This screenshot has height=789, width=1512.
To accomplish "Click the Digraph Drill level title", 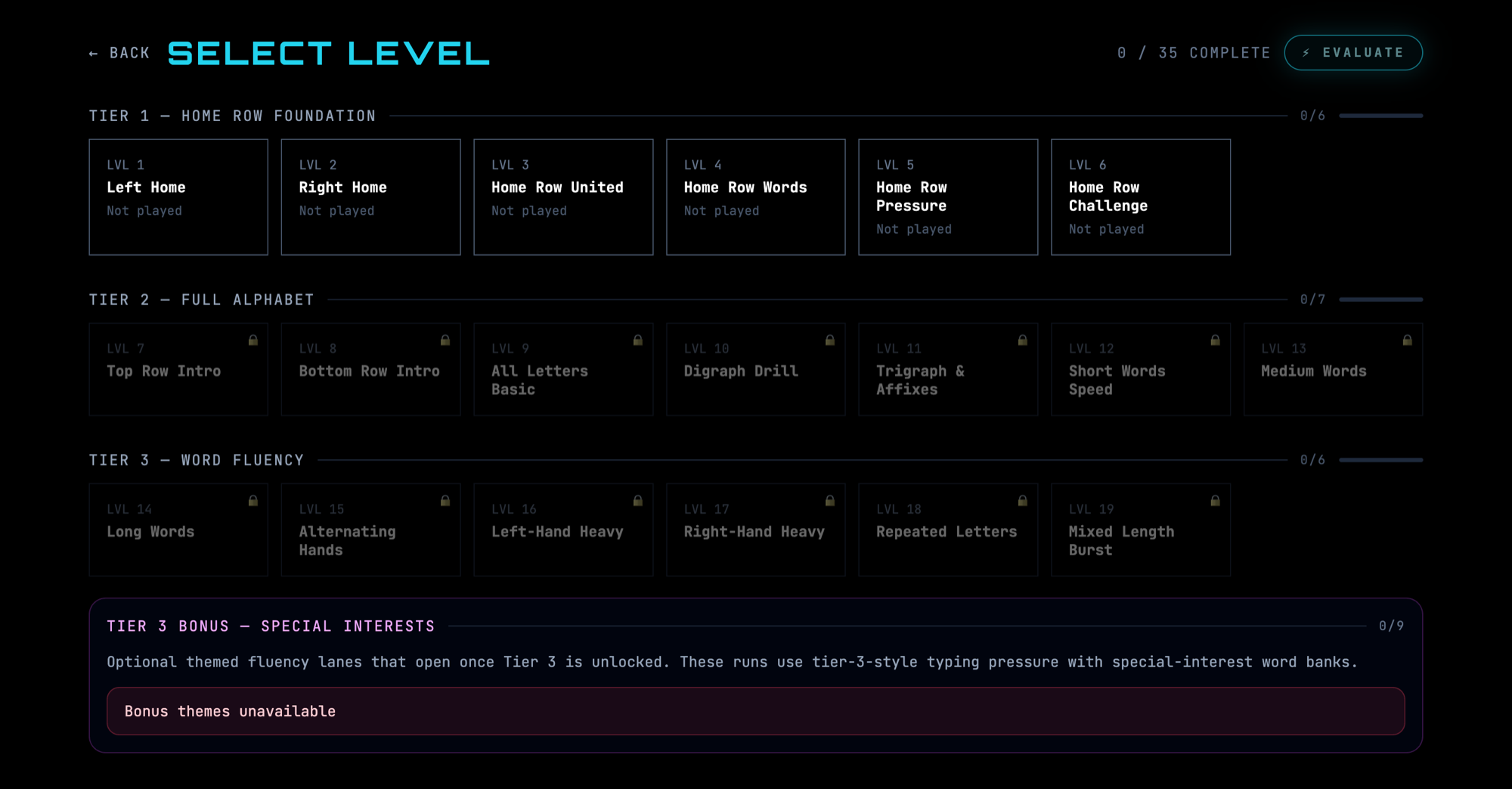I will [x=741, y=371].
